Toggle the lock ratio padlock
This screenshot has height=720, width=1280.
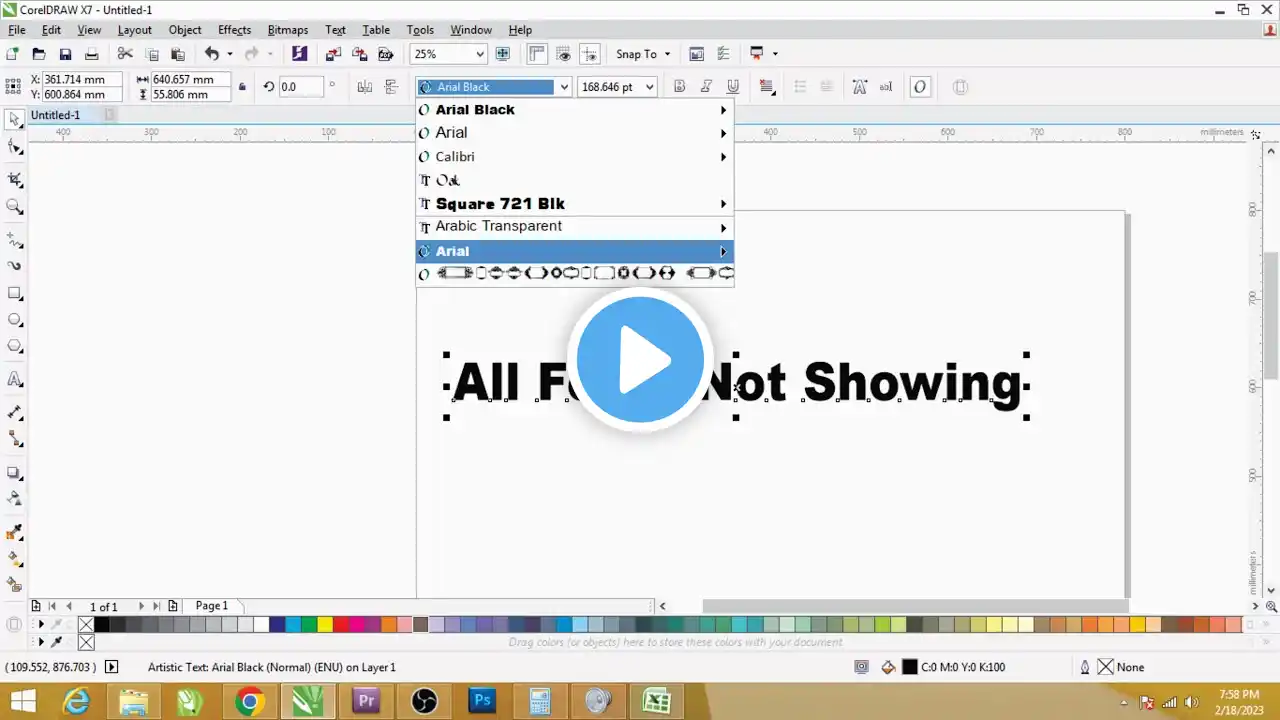point(242,87)
